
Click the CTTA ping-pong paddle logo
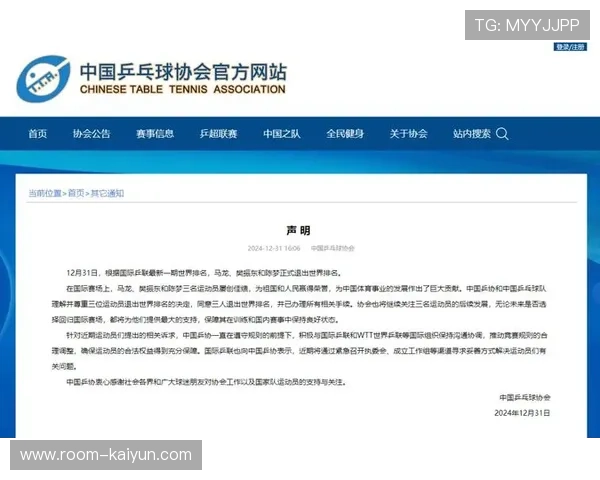43,79
